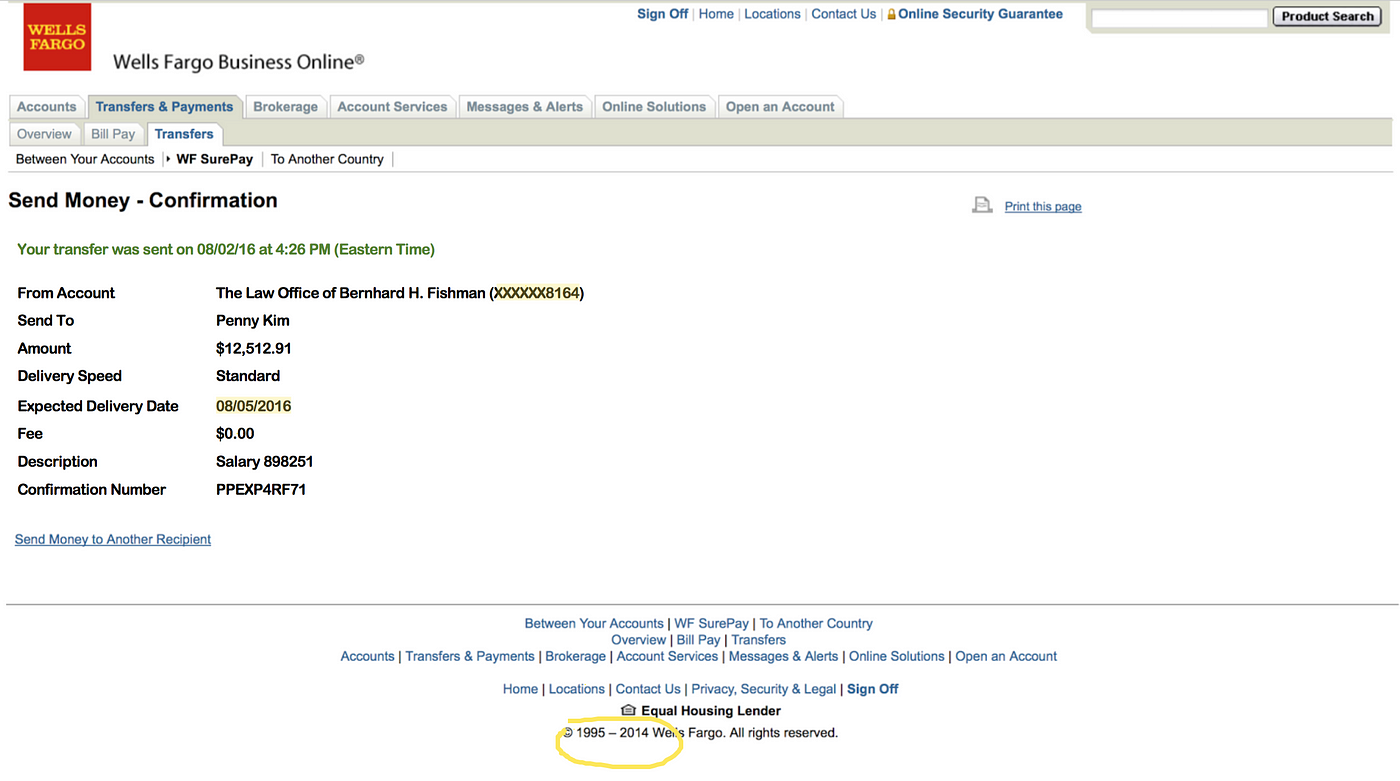The image size is (1400, 781).
Task: Click the footer Contact Us link
Action: click(648, 689)
